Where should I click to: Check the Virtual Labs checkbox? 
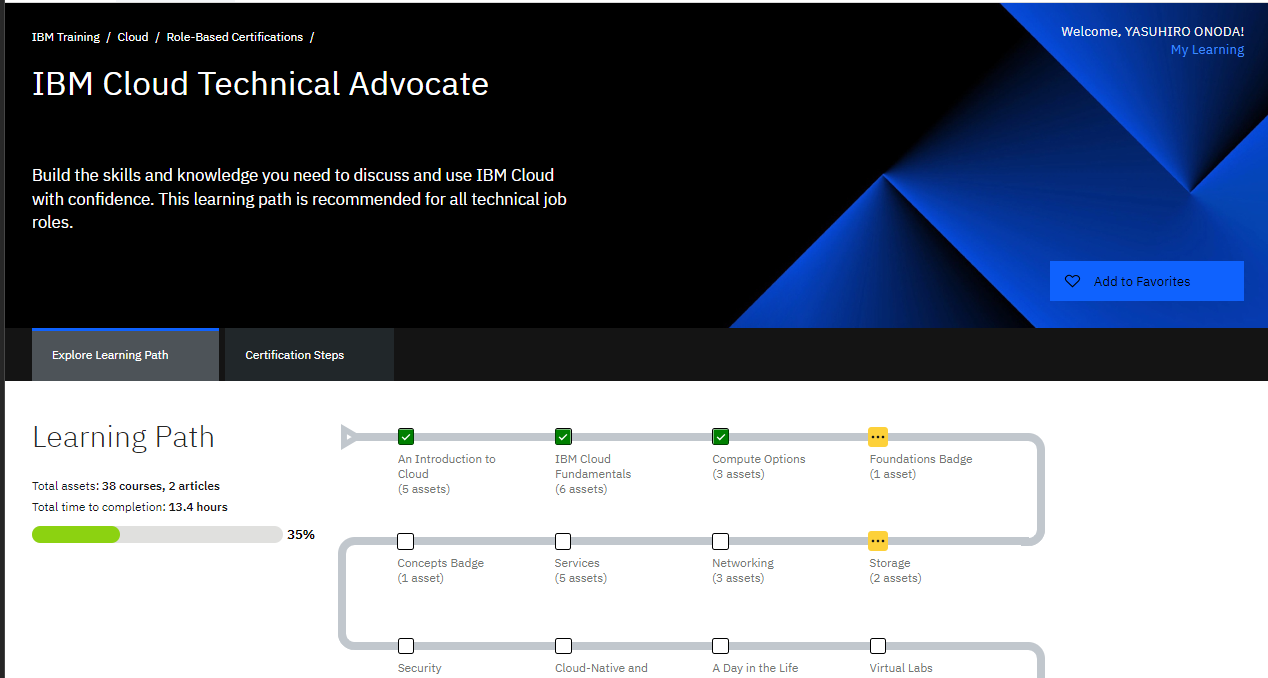(x=878, y=645)
